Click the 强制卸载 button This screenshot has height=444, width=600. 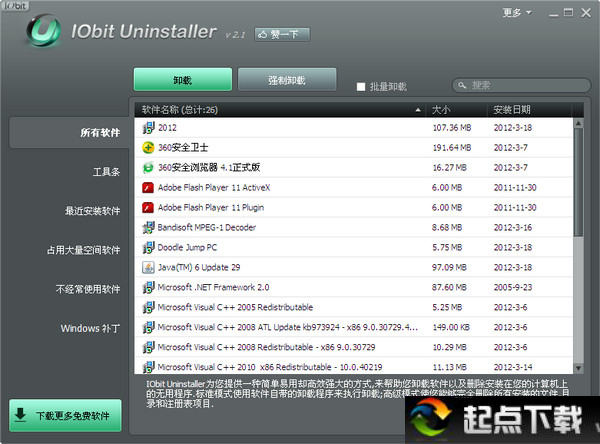287,80
